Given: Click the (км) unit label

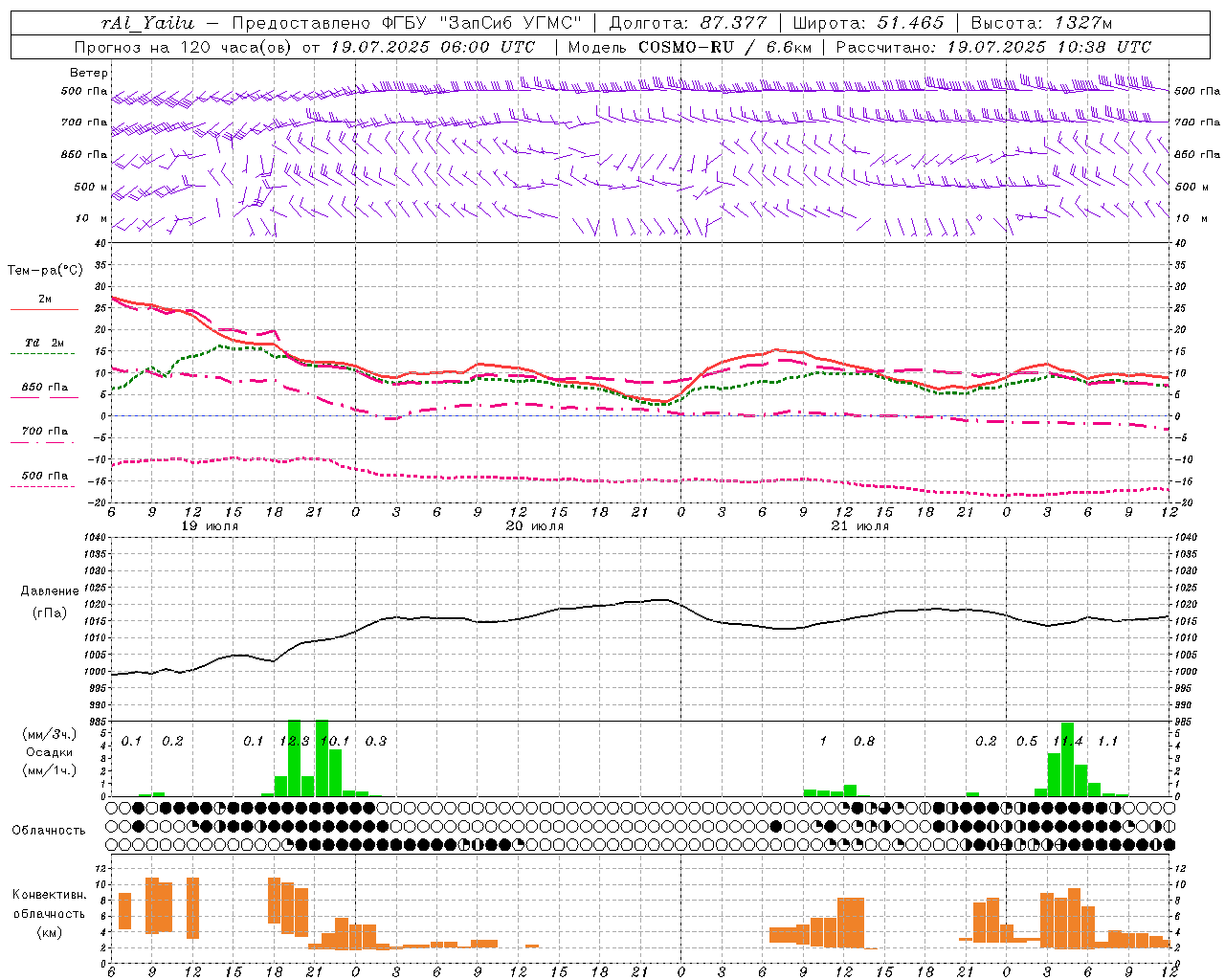Looking at the screenshot, I should coord(49,931).
